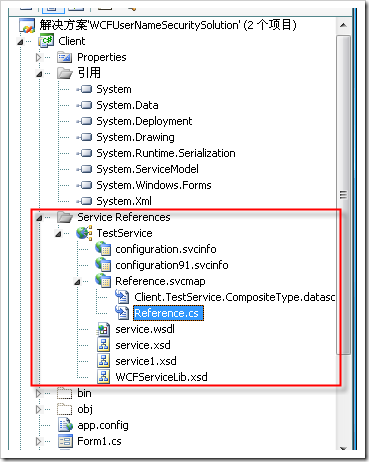Screen dimensions: 369x462
Task: Select the Client project label
Action: tap(72, 41)
